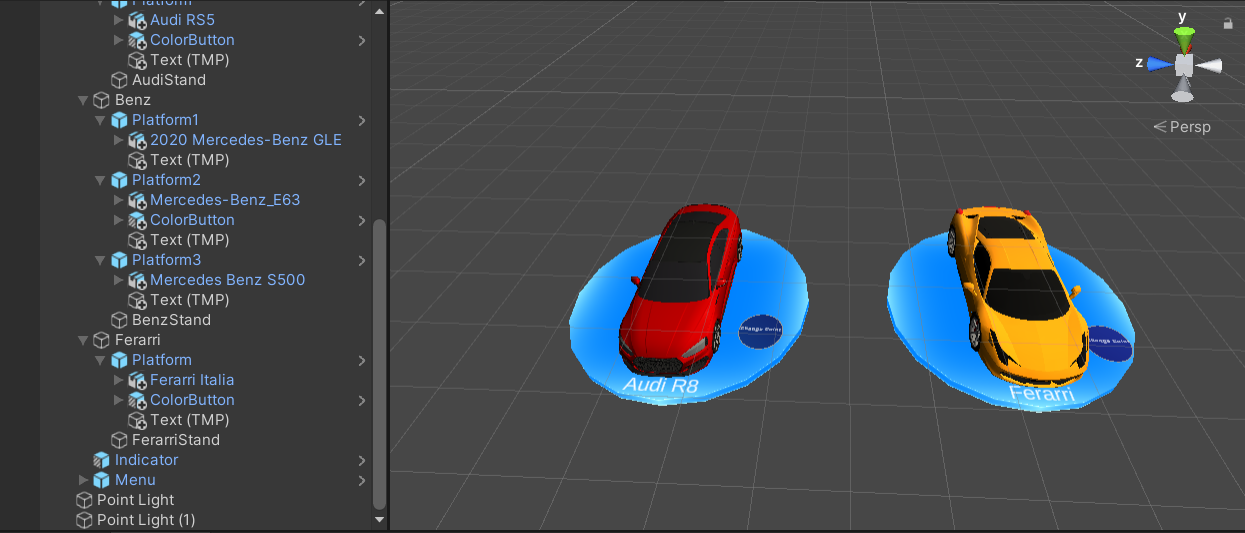The width and height of the screenshot is (1245, 533).
Task: Select Text (TMP) above FerarriStand
Action: [190, 420]
